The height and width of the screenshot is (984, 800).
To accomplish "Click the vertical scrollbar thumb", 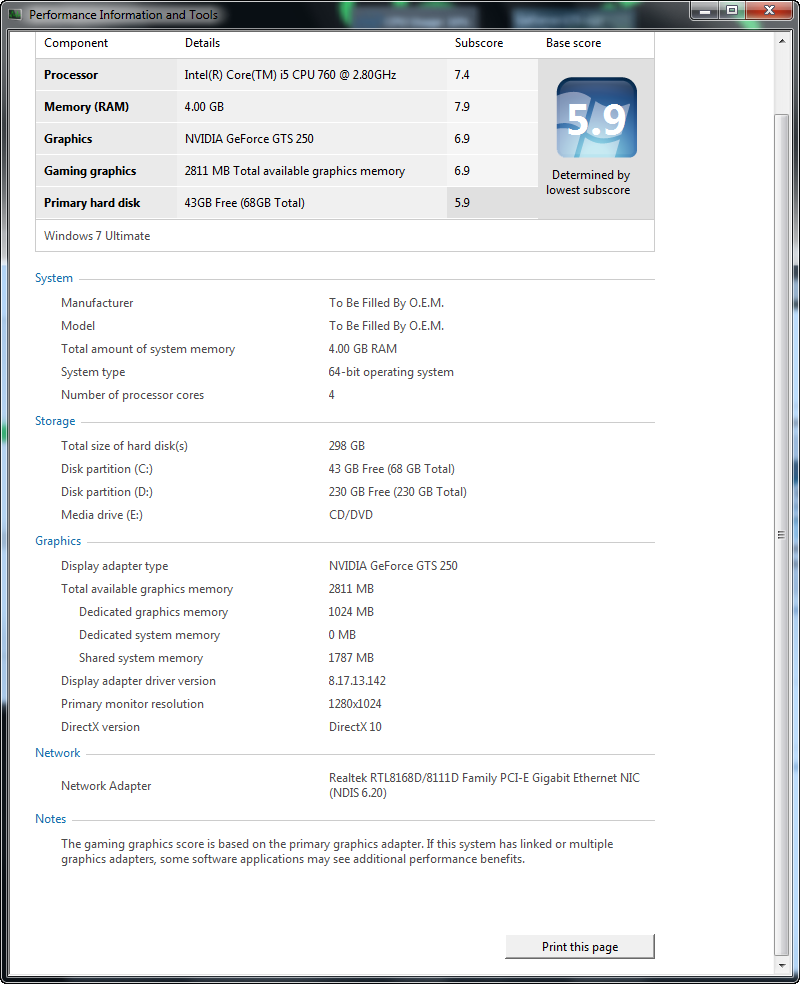I will click(x=781, y=535).
